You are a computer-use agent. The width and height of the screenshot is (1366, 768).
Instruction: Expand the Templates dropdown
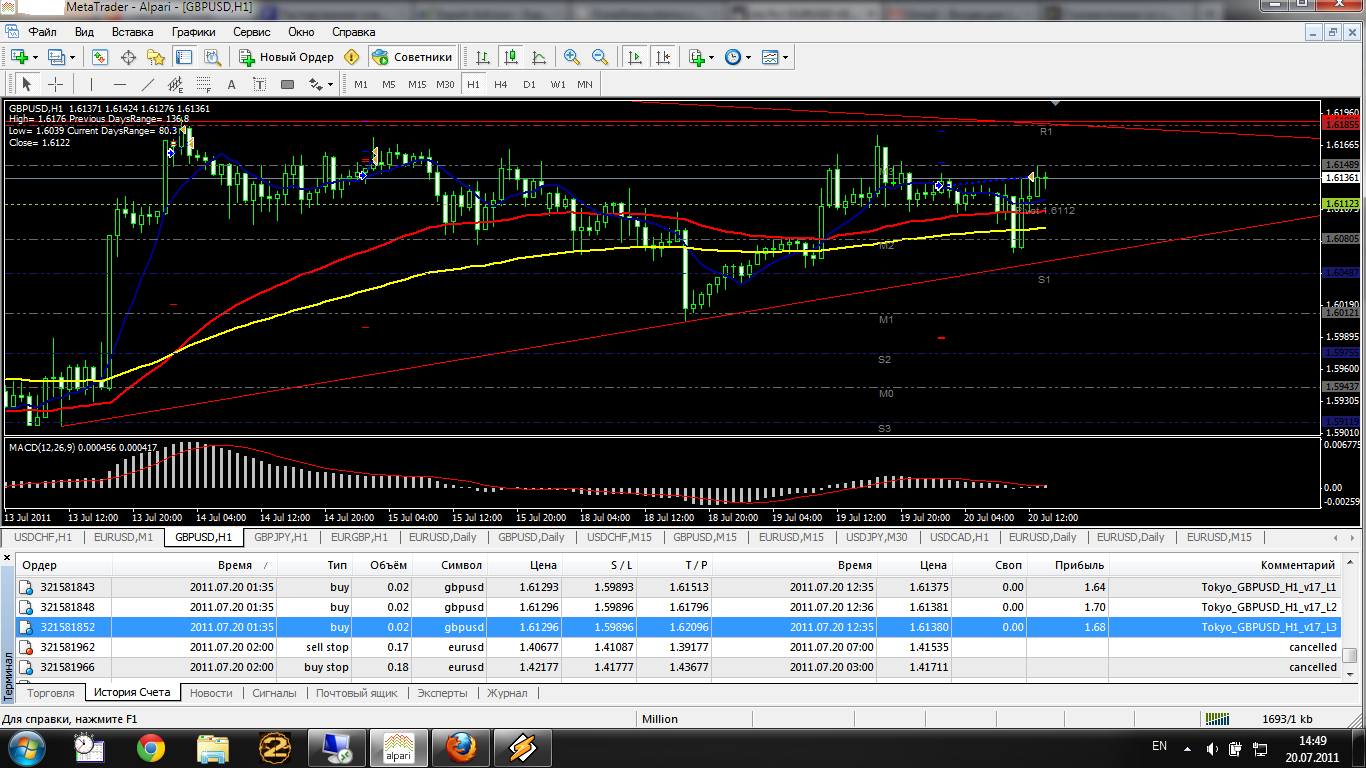[785, 57]
